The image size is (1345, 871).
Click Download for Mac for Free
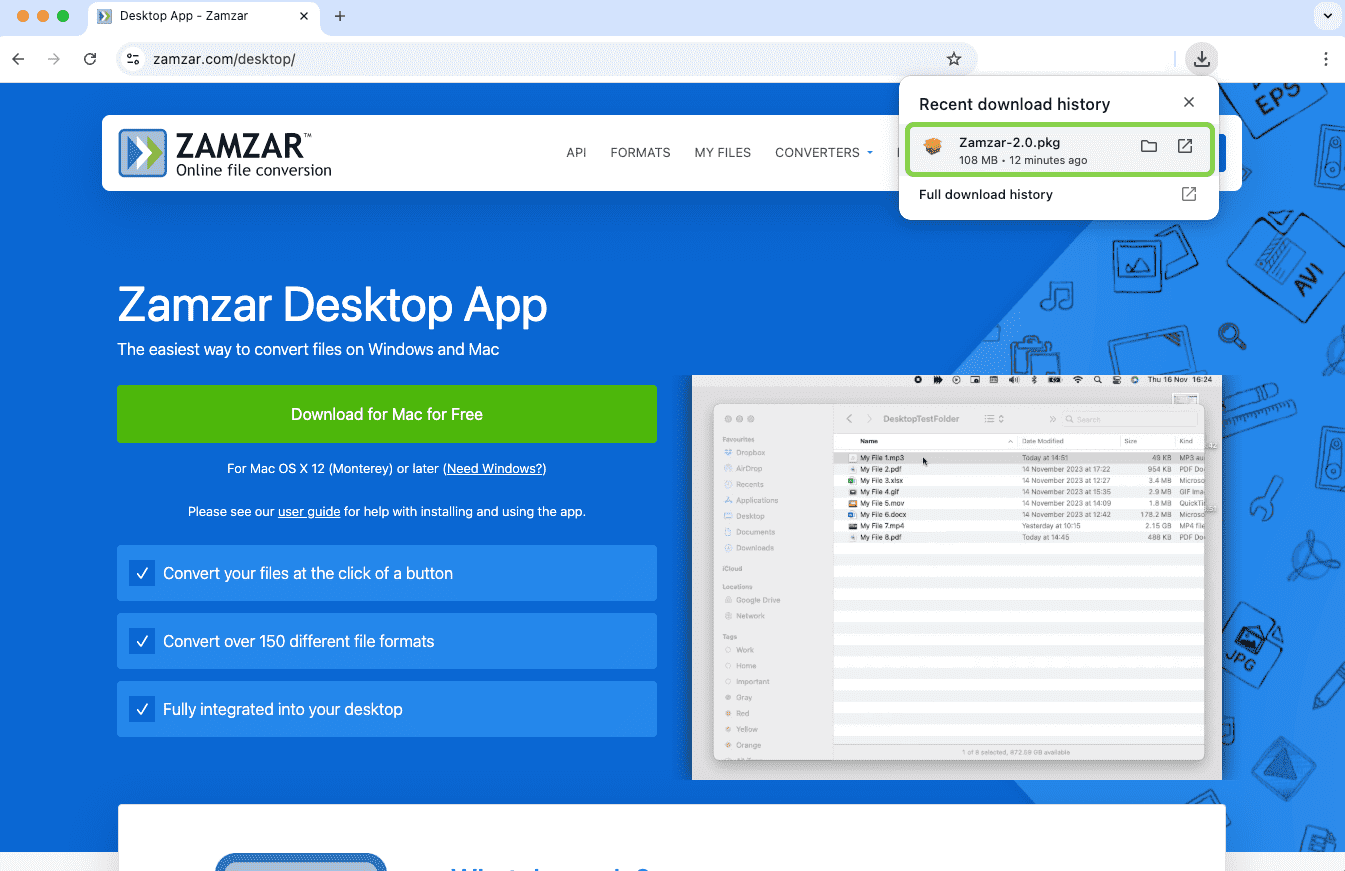(387, 414)
